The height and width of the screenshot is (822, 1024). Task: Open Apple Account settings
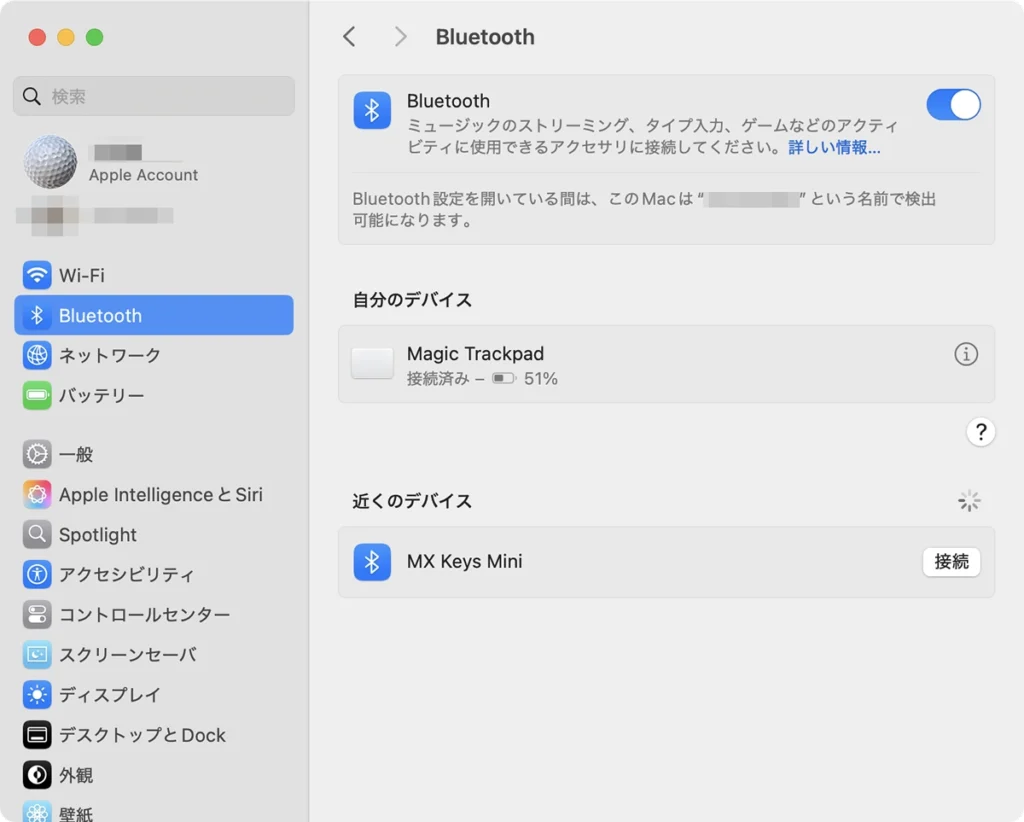tap(143, 175)
